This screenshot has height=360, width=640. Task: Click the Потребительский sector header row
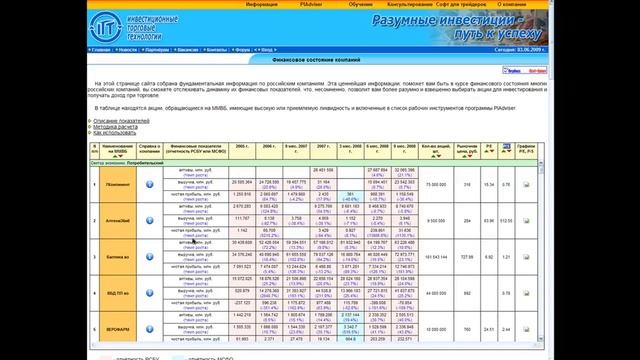coord(313,163)
